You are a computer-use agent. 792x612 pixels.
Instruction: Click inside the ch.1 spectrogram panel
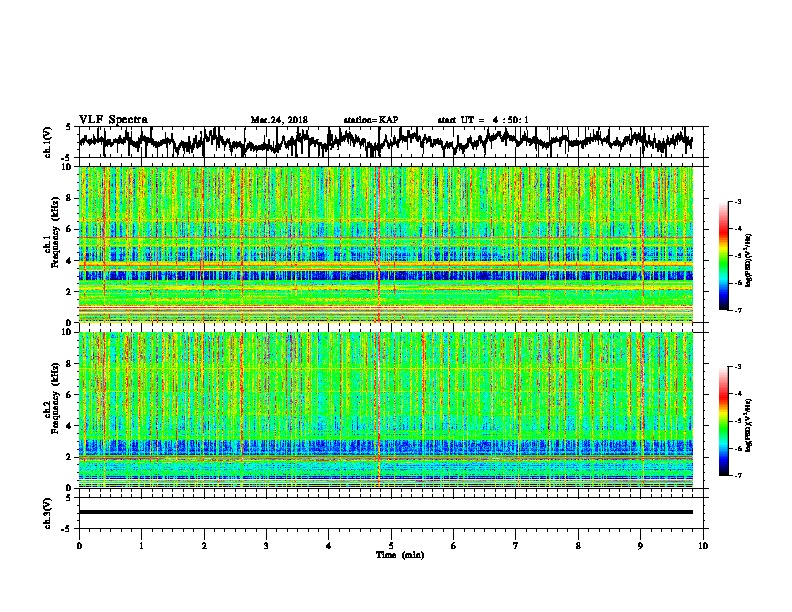coord(385,244)
